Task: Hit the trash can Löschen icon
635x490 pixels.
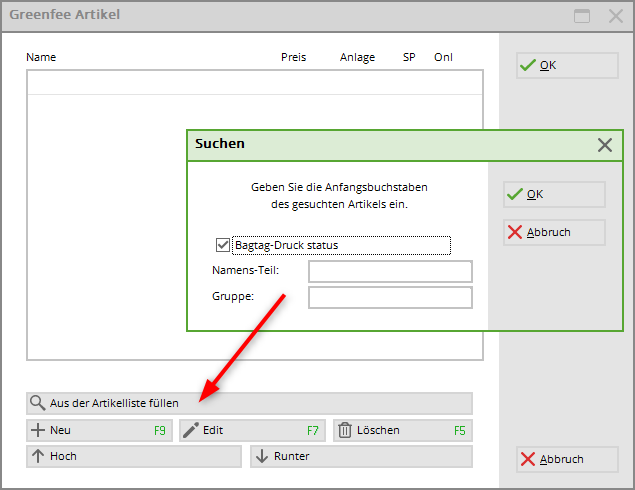Action: [x=345, y=430]
